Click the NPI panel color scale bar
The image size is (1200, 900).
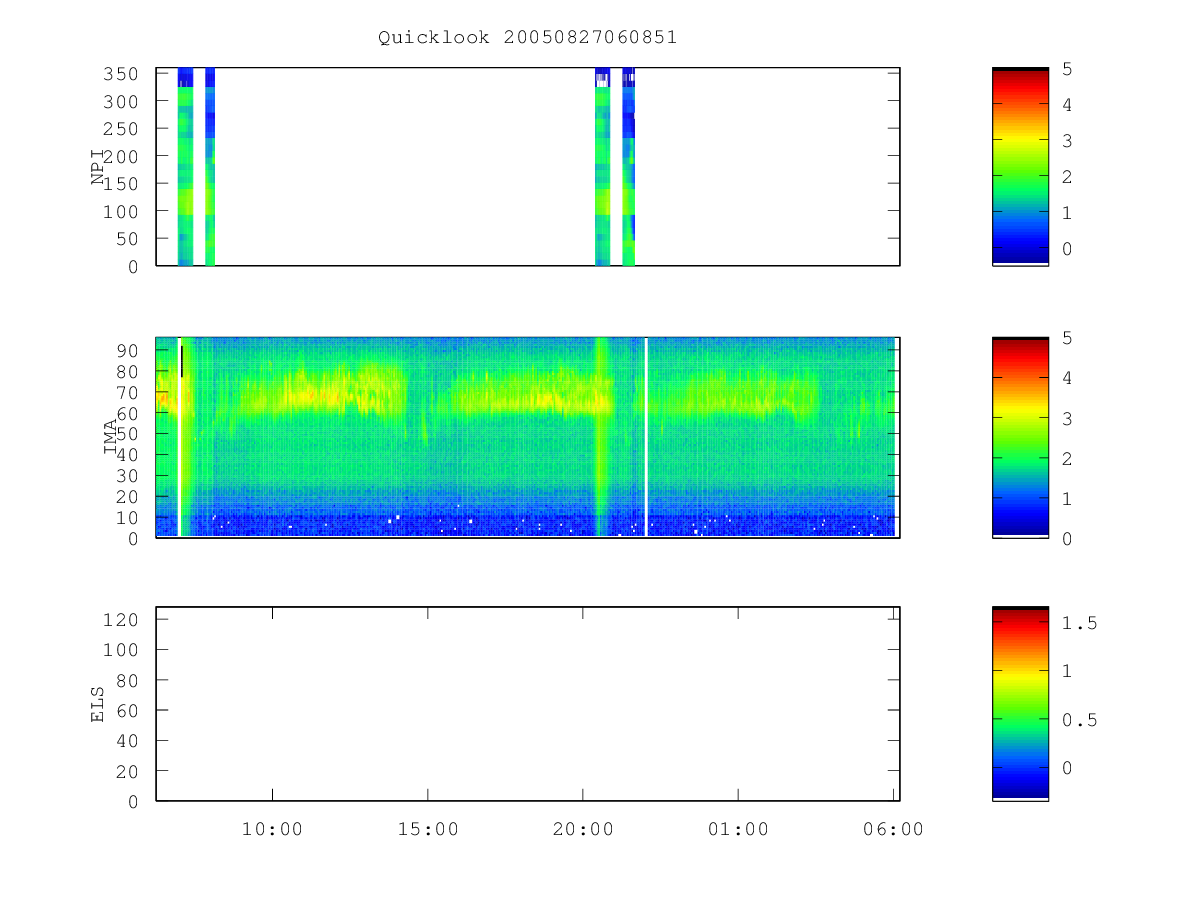[1020, 166]
